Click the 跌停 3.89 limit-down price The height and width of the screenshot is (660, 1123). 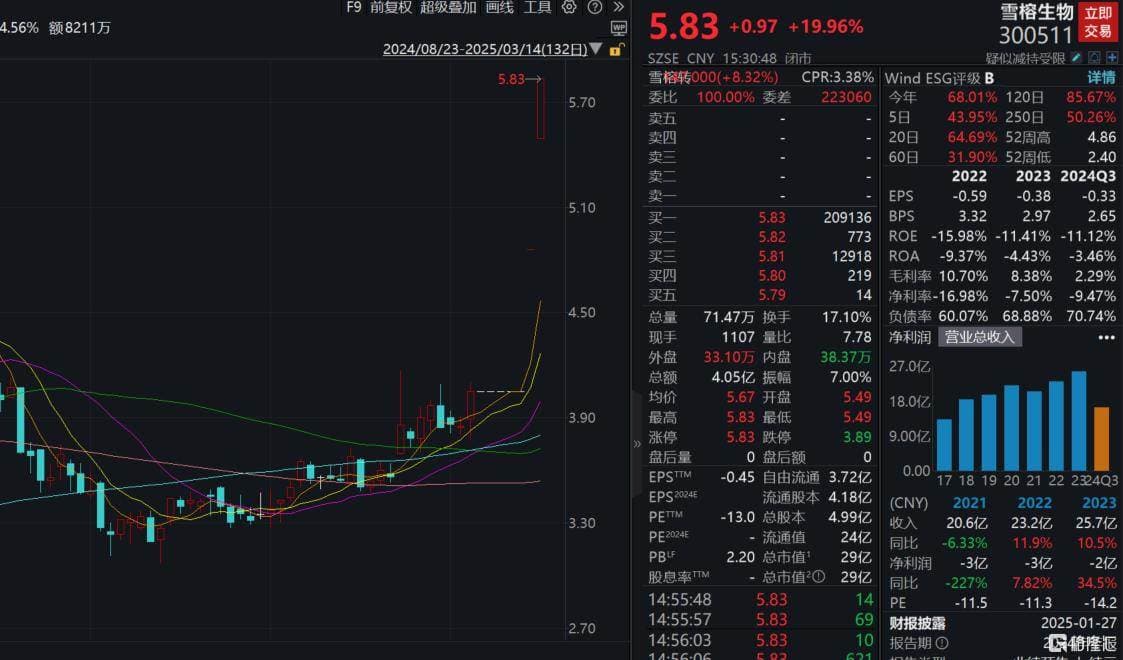coord(857,437)
